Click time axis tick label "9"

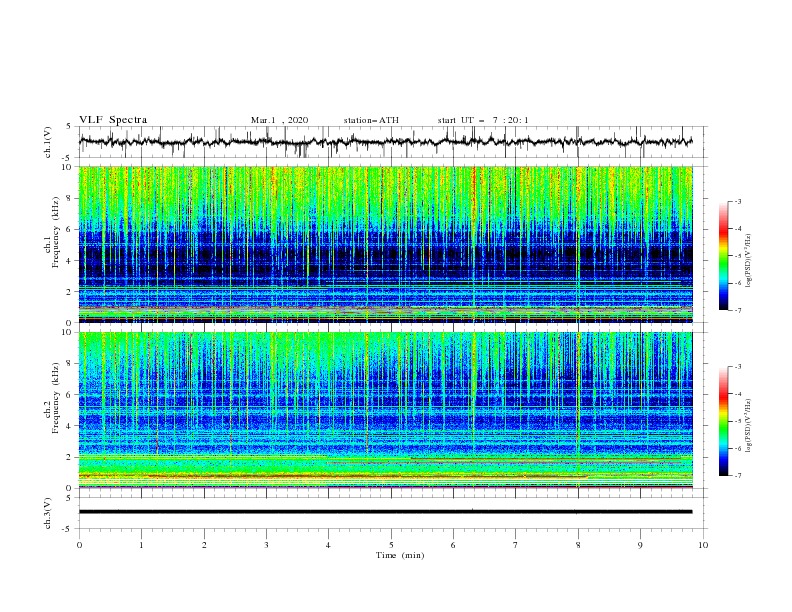(640, 545)
